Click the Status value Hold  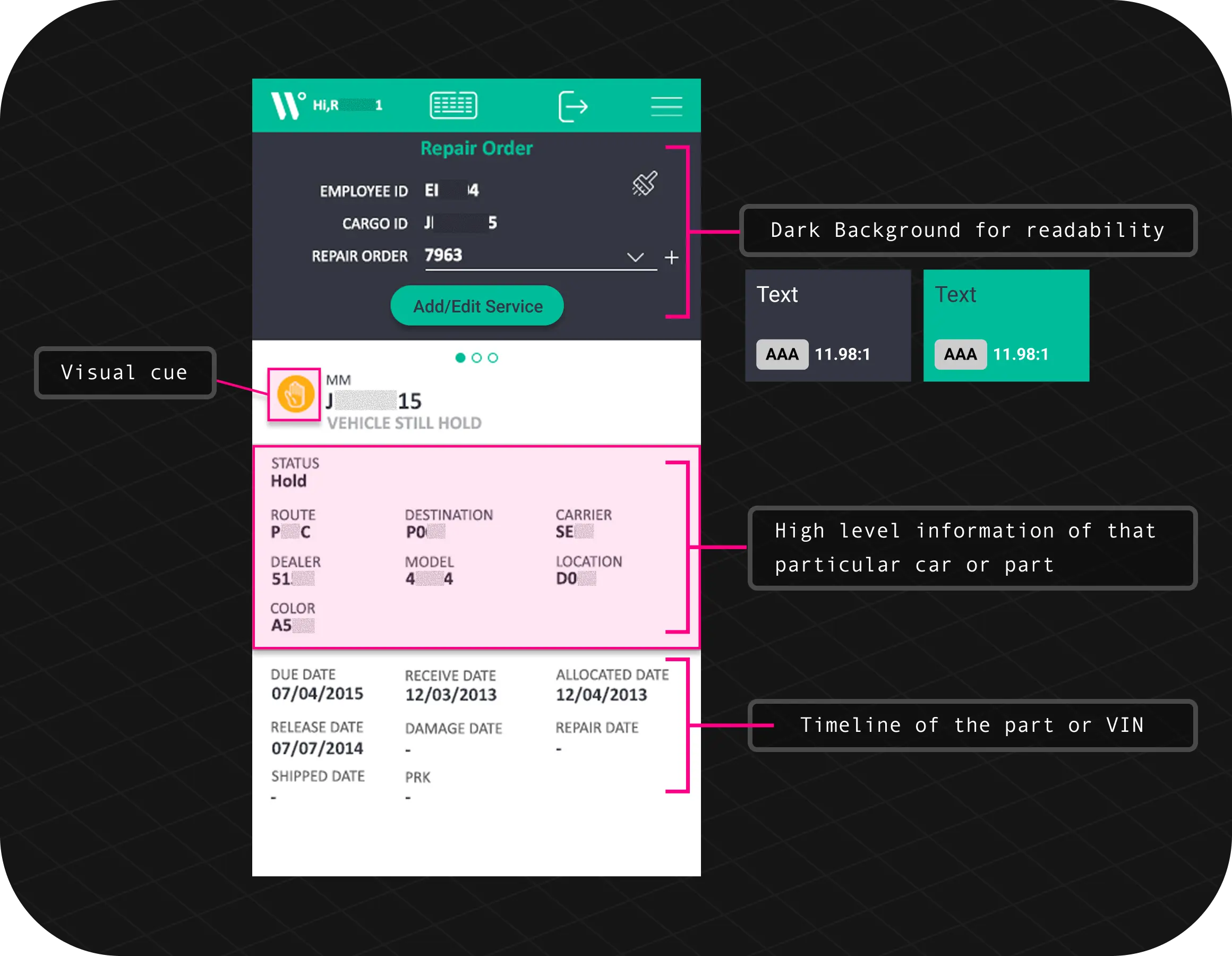[289, 481]
